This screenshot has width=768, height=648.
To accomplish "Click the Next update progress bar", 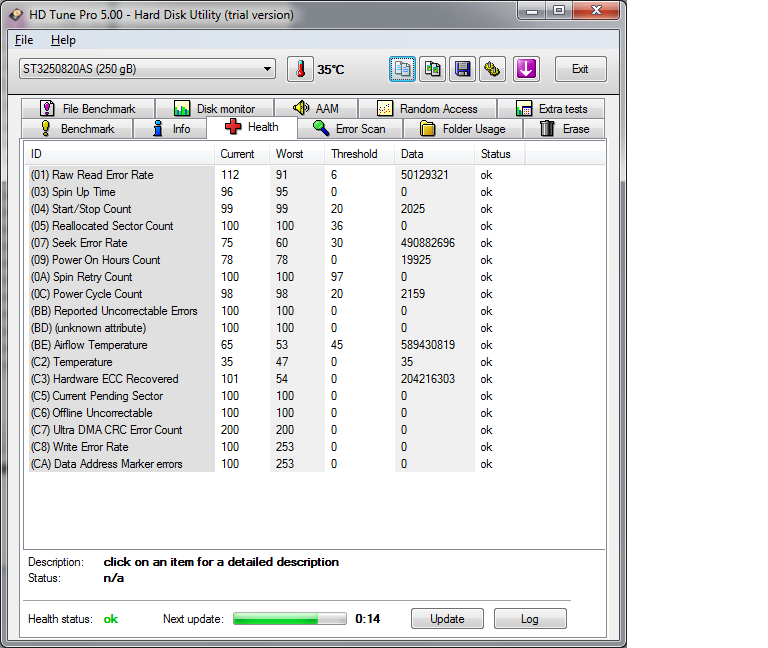I will coord(290,619).
